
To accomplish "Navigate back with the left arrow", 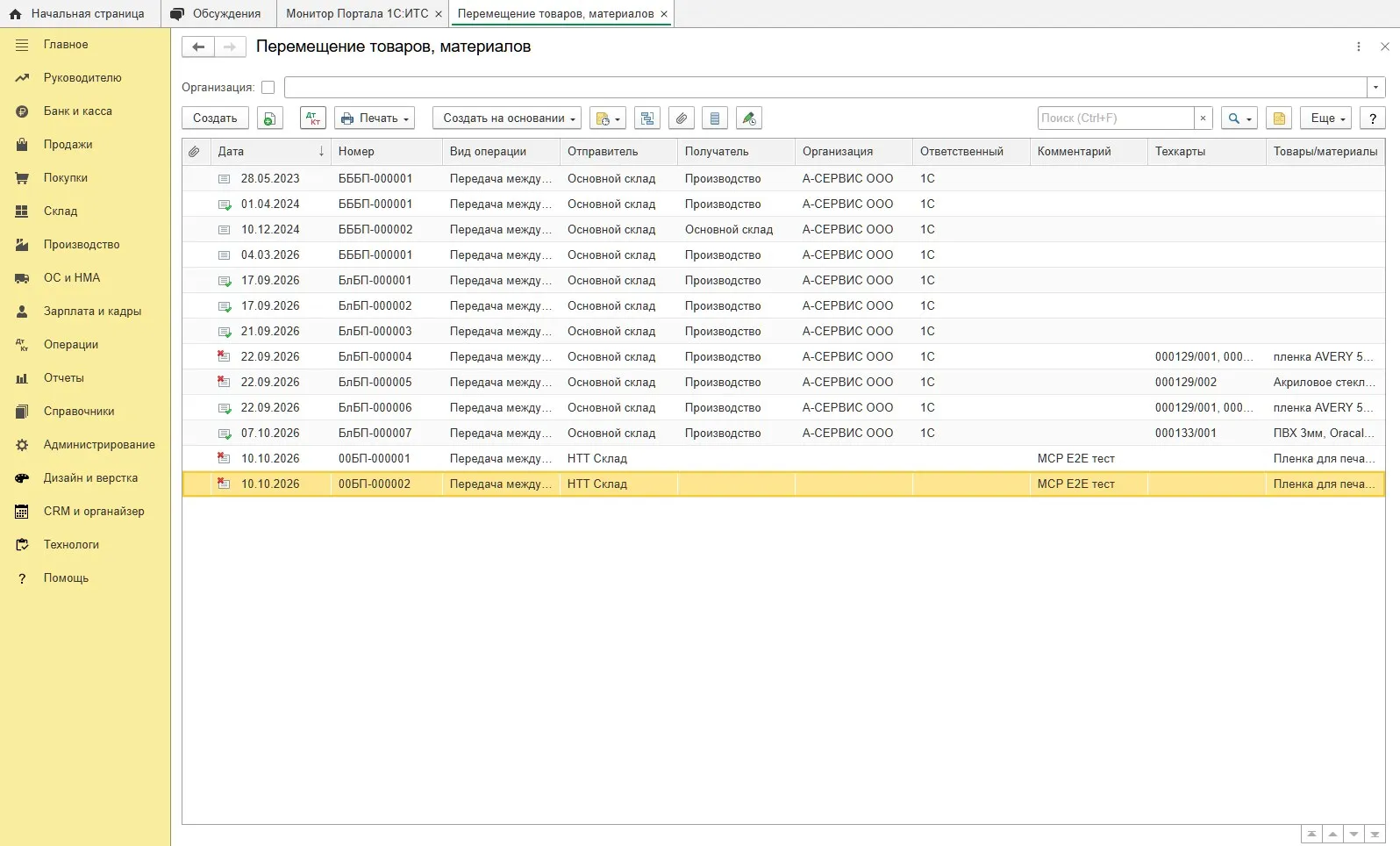I will pyautogui.click(x=198, y=47).
